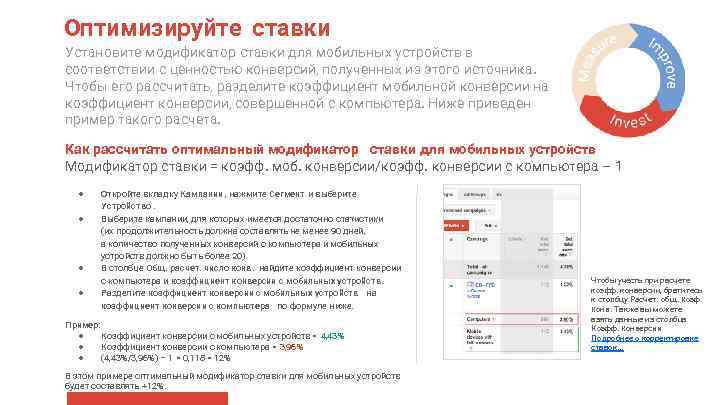The image size is (720, 405).
Task: Select the 'Mobile devices with full browsers' row
Action: [521, 339]
